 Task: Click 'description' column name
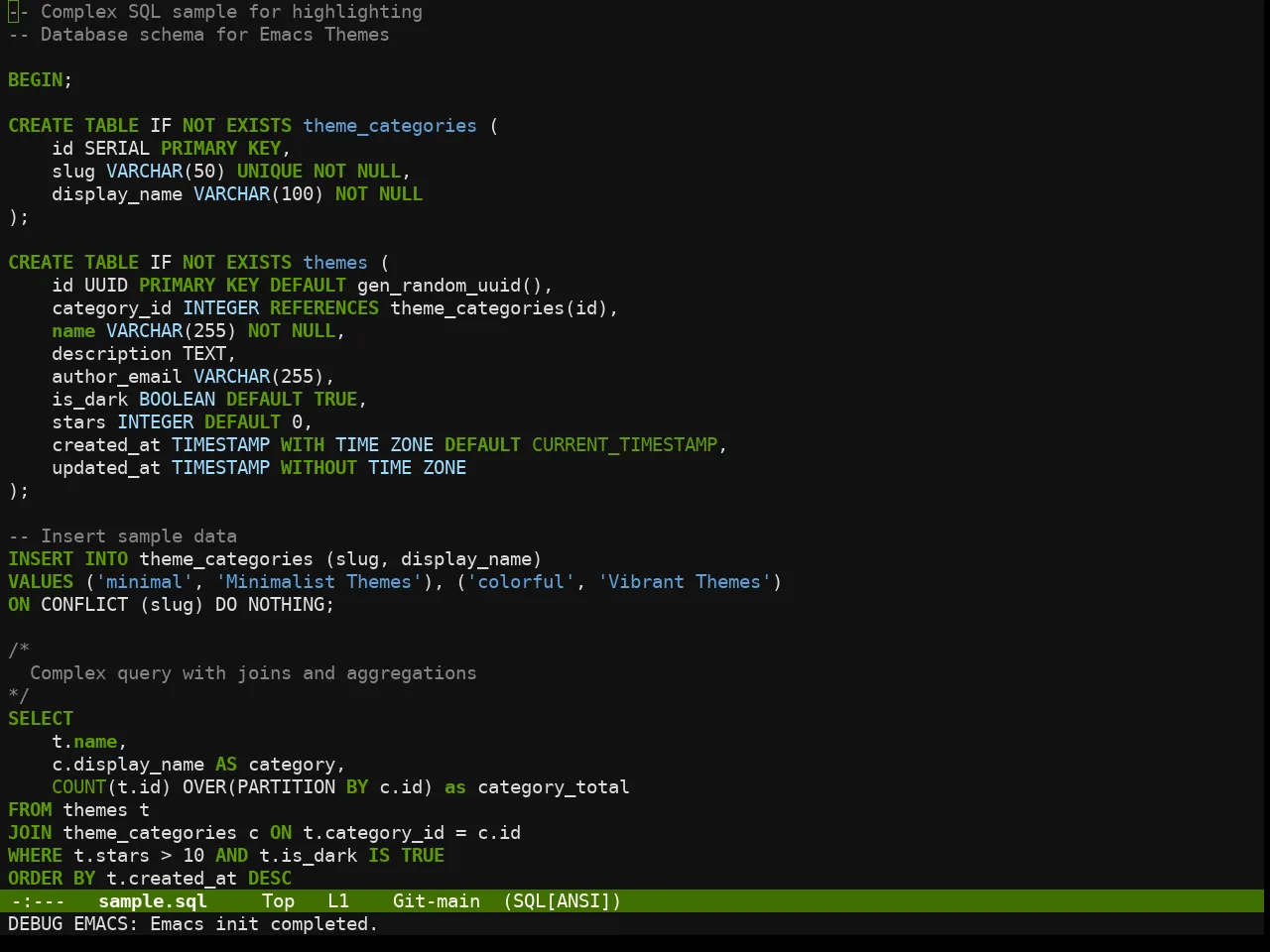point(112,354)
